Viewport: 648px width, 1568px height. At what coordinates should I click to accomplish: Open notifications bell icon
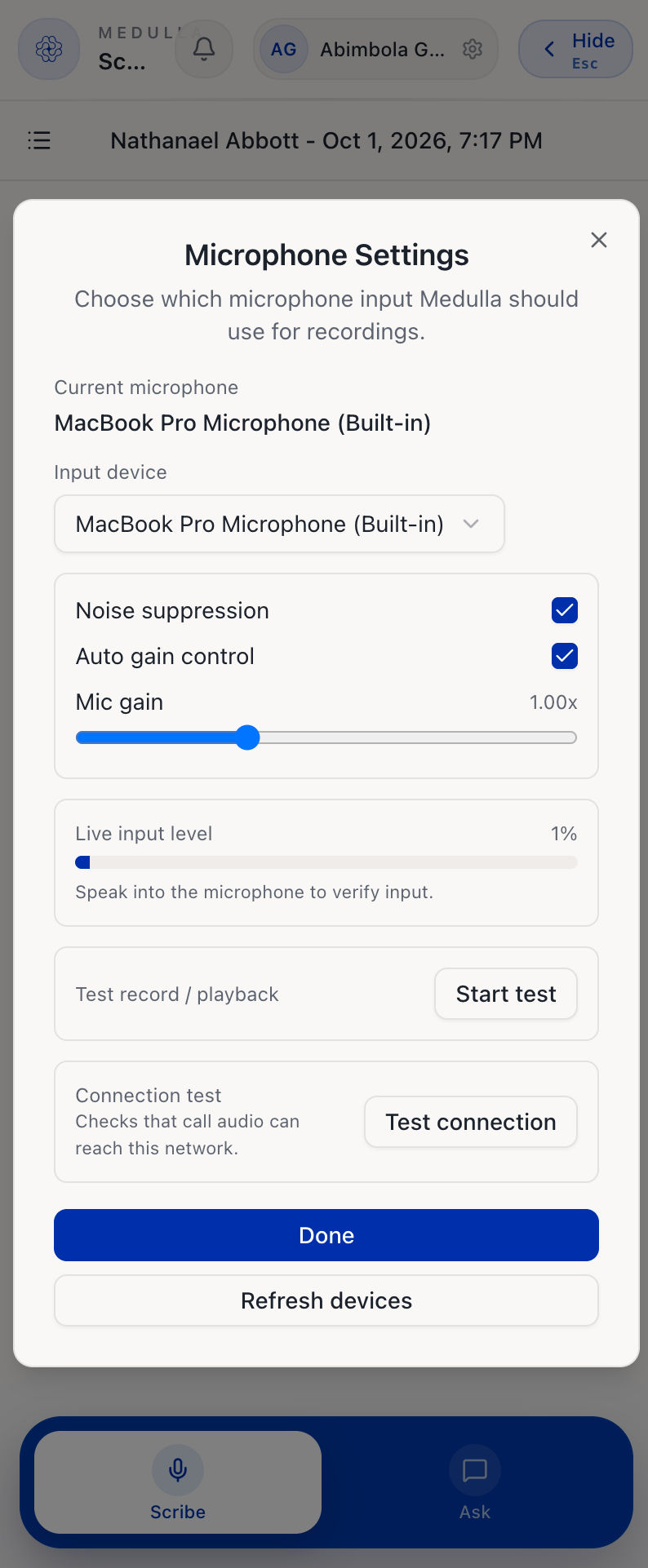tap(204, 49)
